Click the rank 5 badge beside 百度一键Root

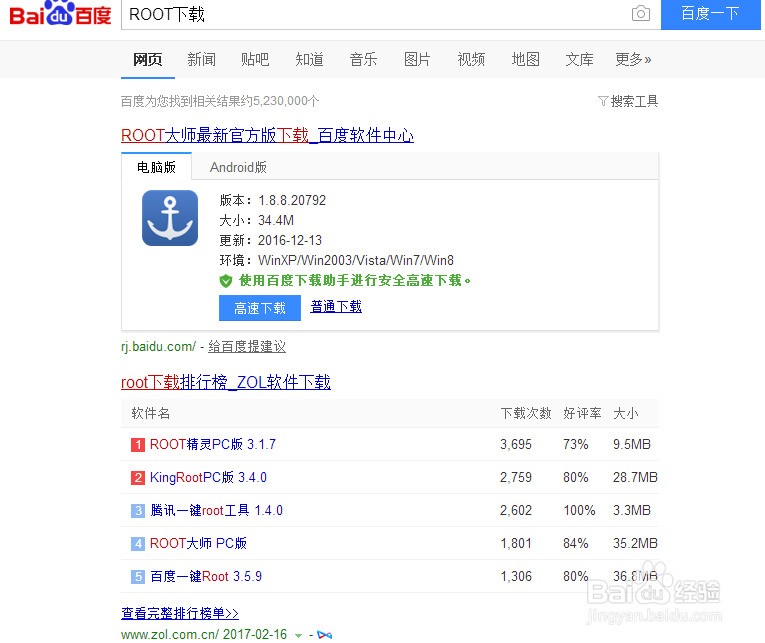pyautogui.click(x=138, y=577)
